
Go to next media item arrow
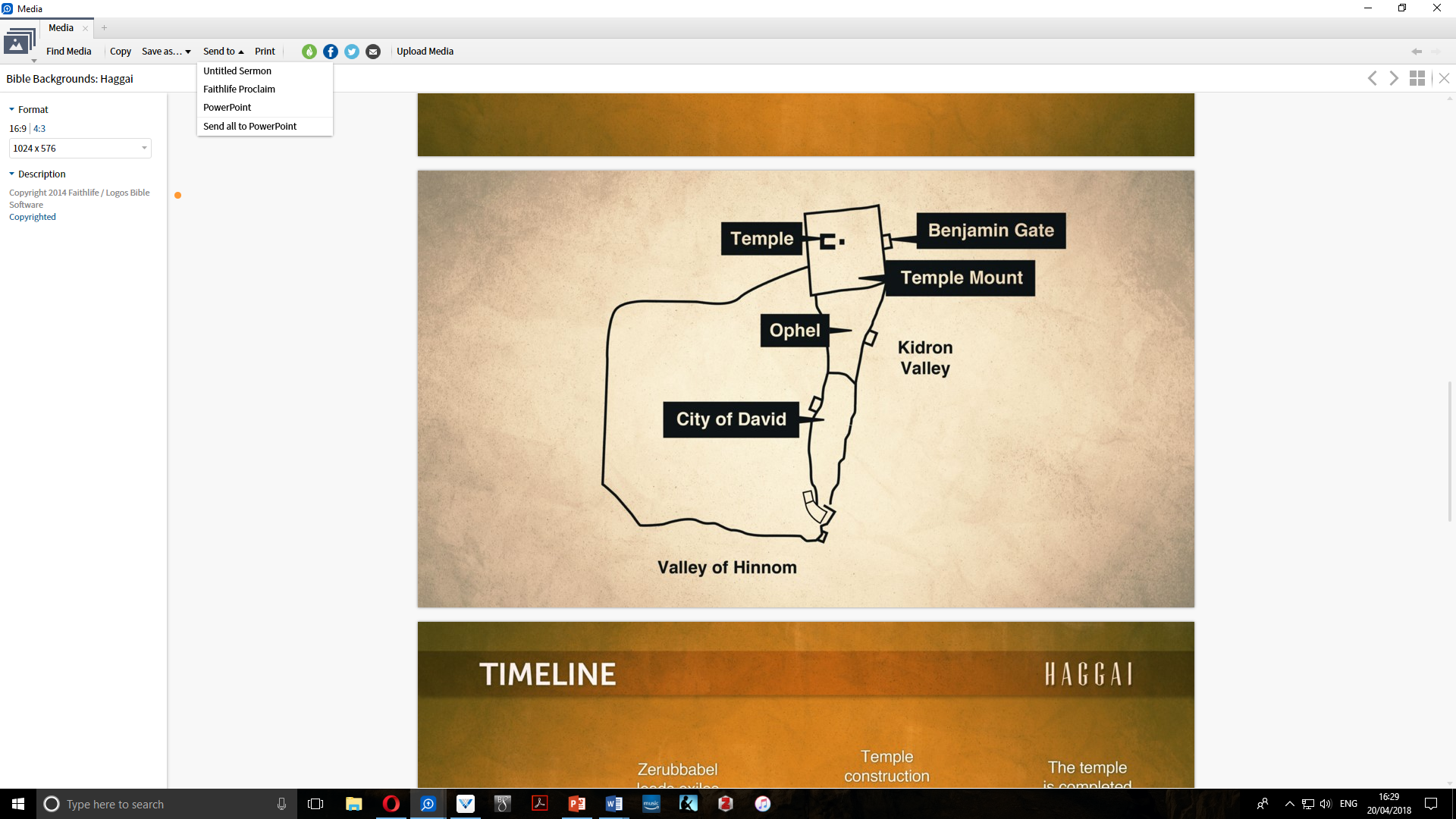tap(1394, 78)
